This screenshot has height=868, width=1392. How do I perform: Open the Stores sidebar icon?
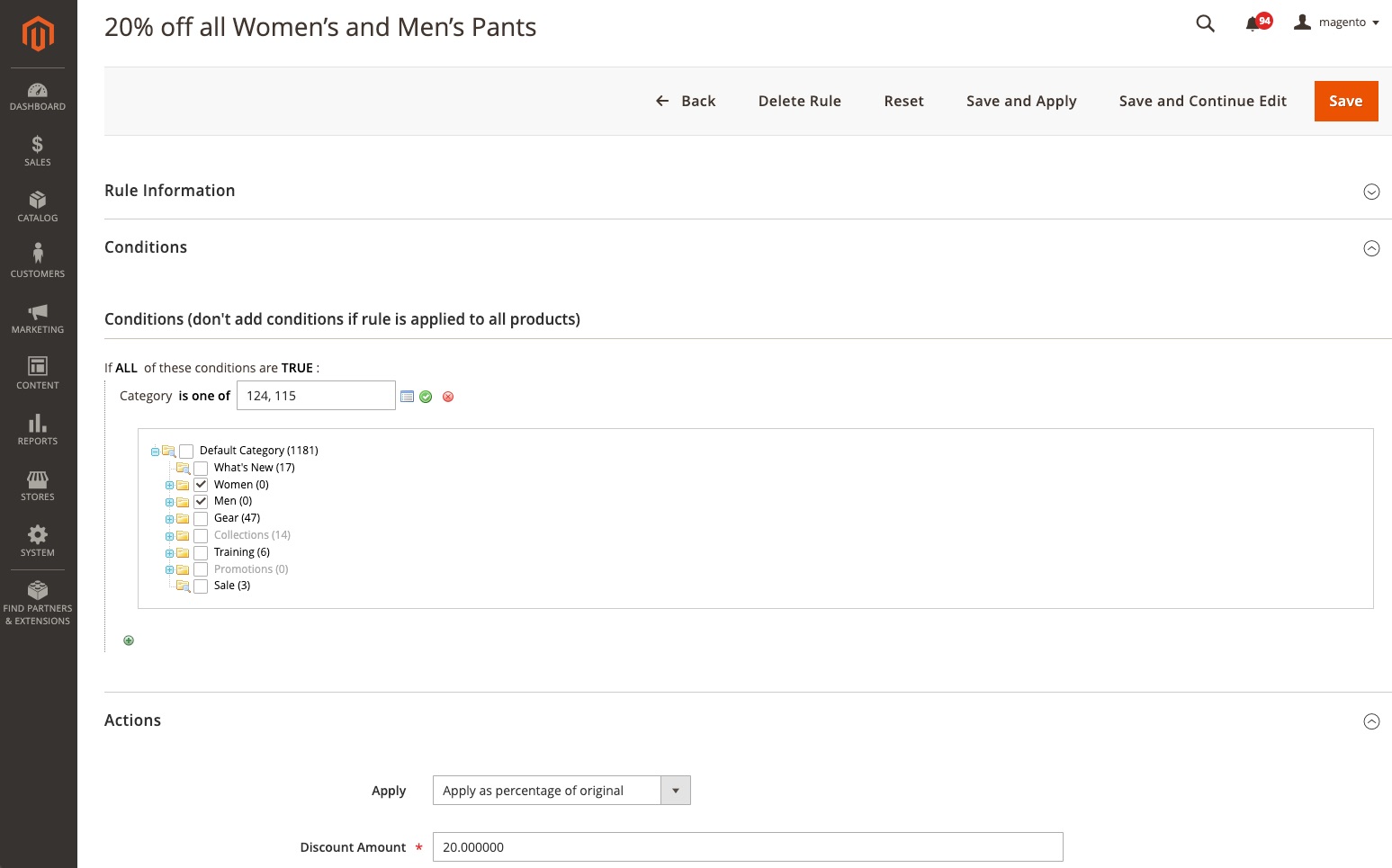pos(38,486)
